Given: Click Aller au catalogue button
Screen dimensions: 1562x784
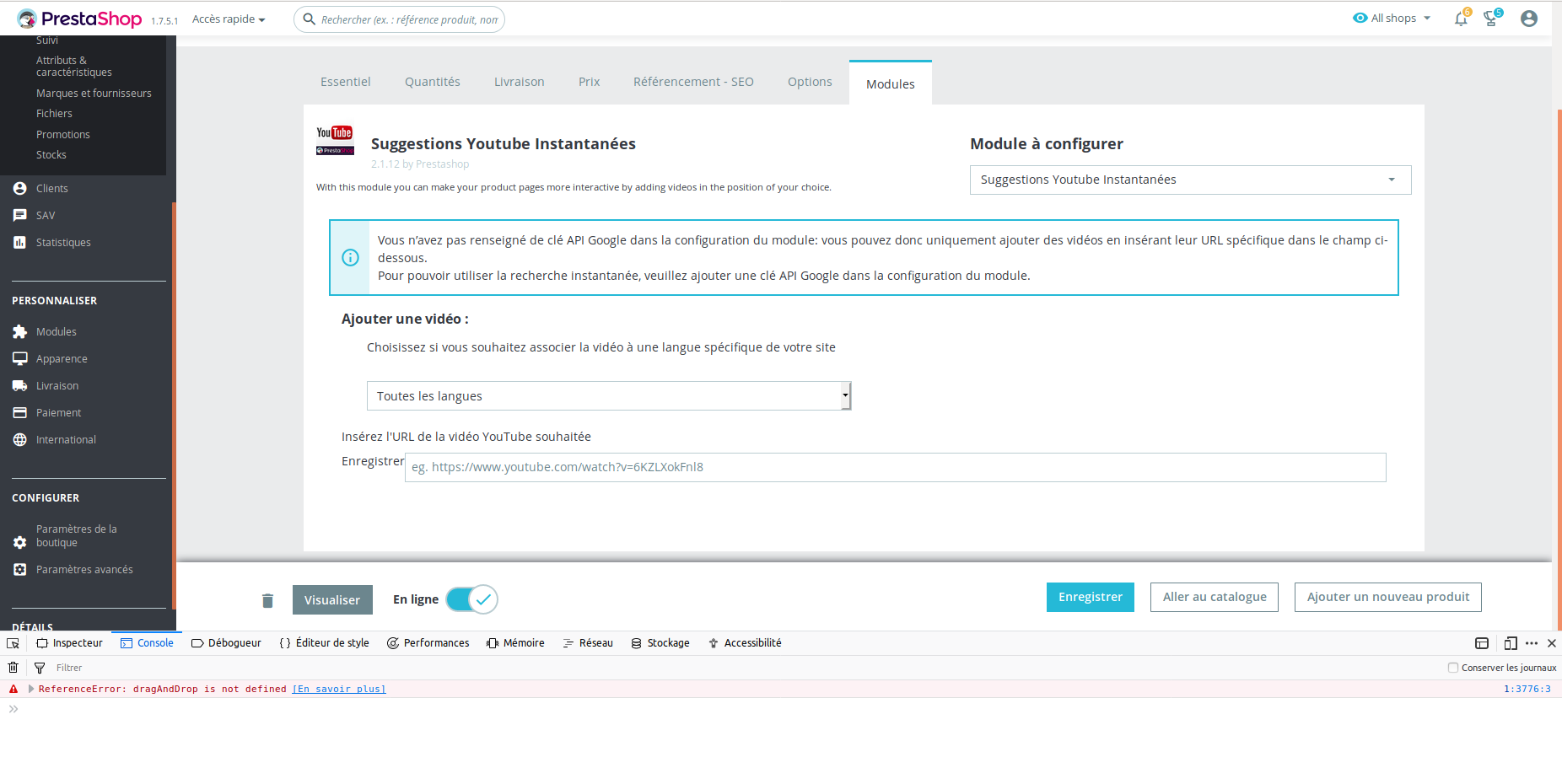Looking at the screenshot, I should click(x=1215, y=597).
